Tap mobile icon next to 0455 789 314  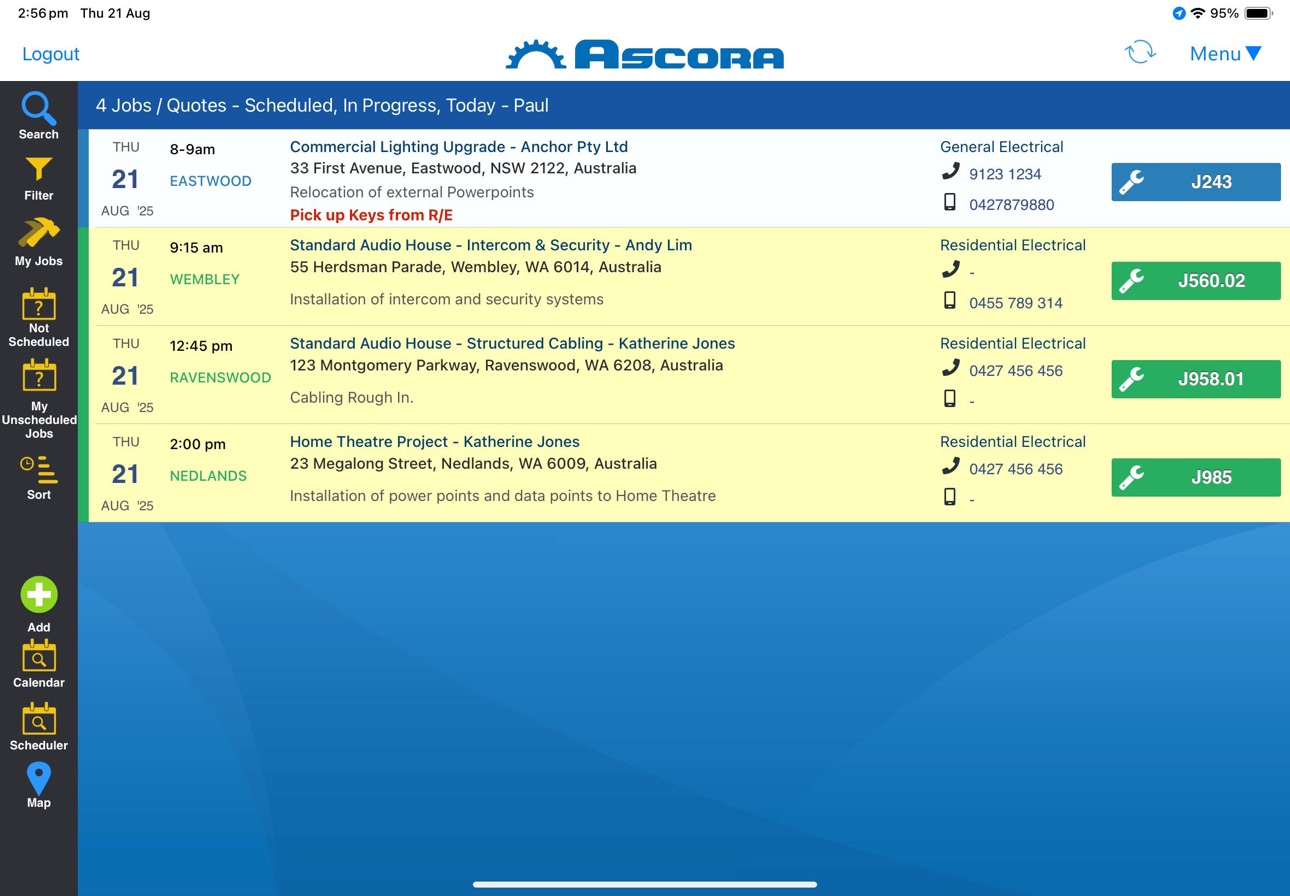point(950,301)
